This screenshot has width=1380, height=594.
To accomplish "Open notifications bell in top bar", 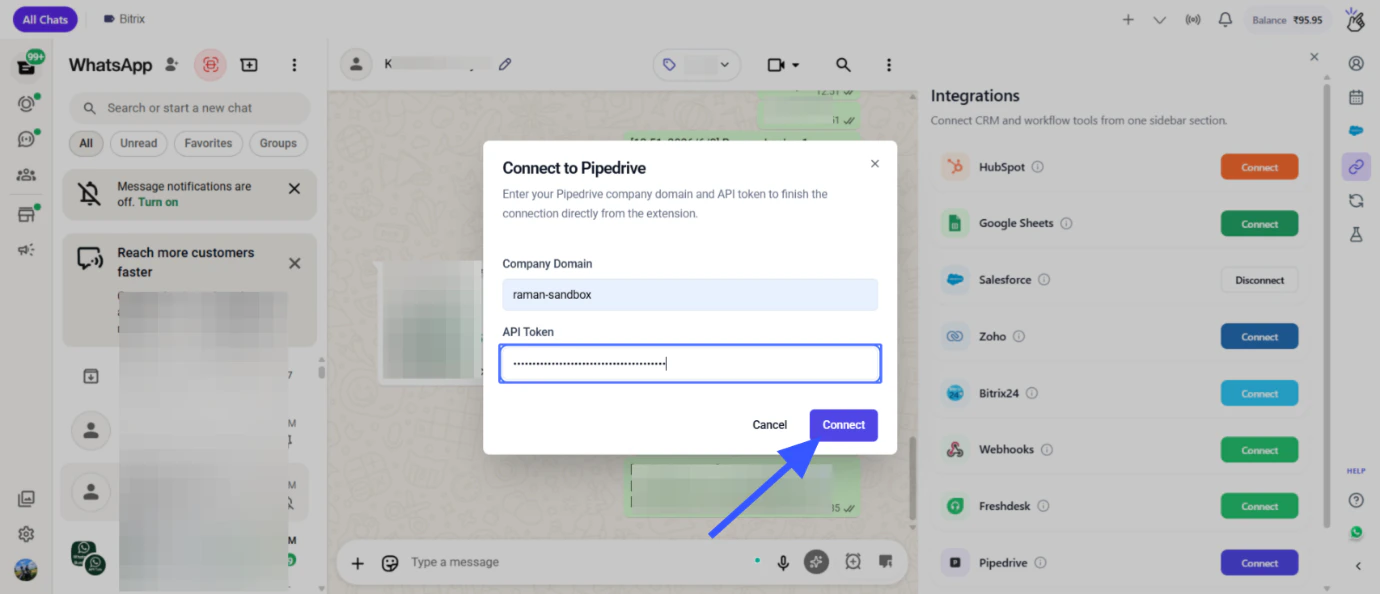I will tap(1225, 19).
